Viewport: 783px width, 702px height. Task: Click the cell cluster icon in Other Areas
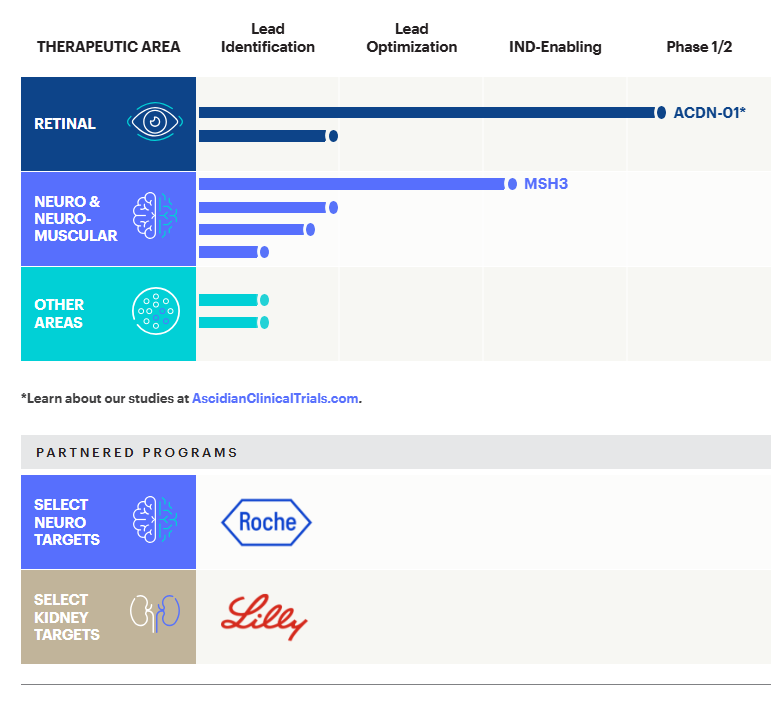tap(156, 311)
